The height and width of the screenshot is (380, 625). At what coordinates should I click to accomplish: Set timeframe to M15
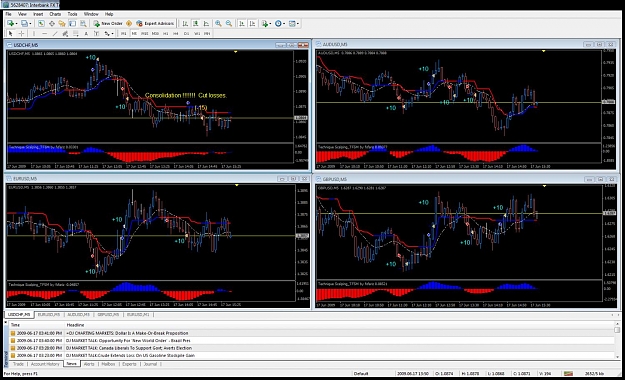coord(145,33)
